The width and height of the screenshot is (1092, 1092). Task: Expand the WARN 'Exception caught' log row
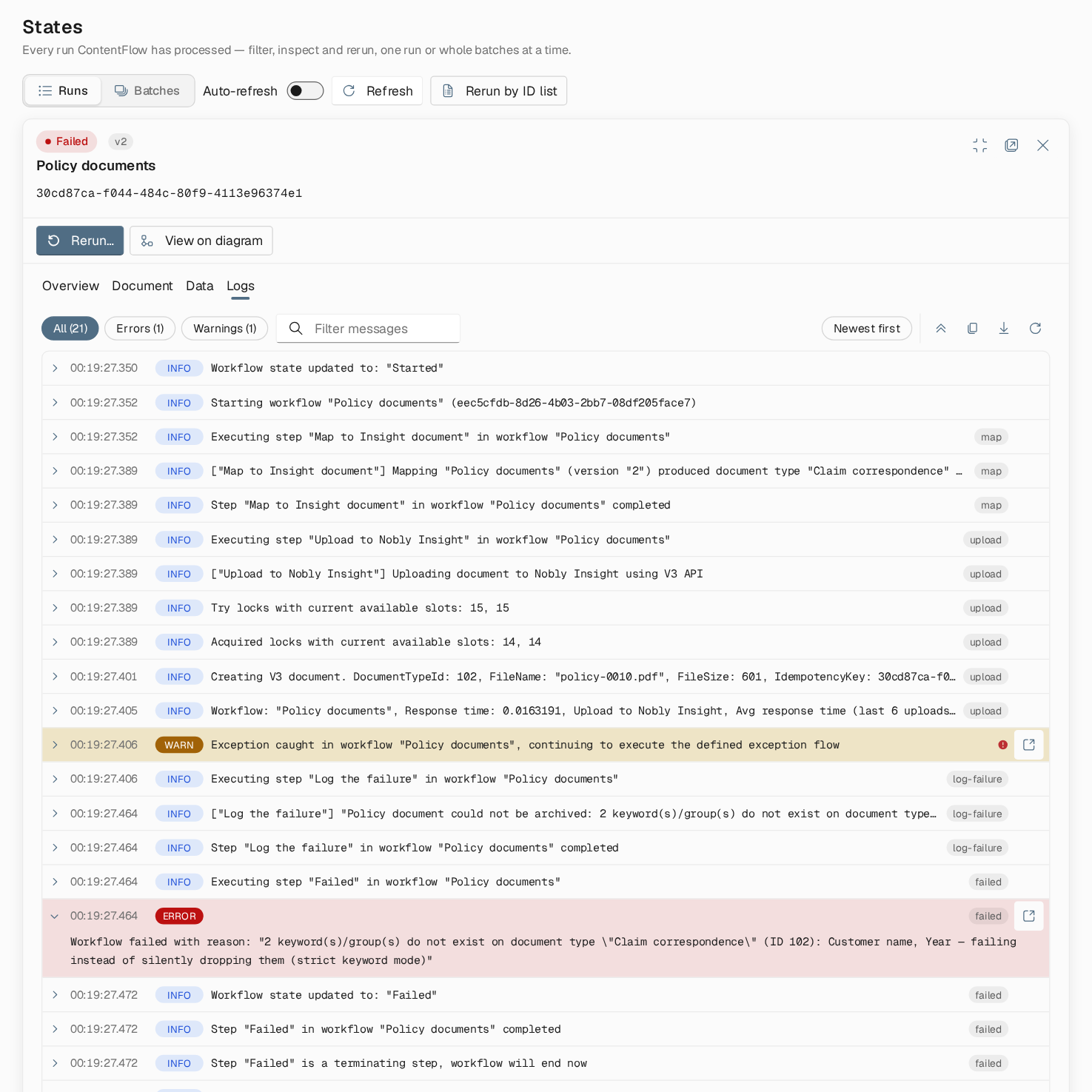click(x=55, y=745)
